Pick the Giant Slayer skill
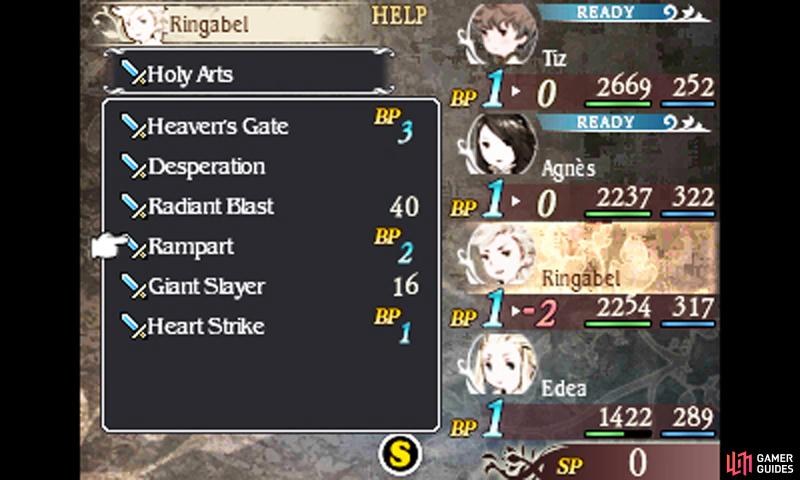 coord(270,286)
